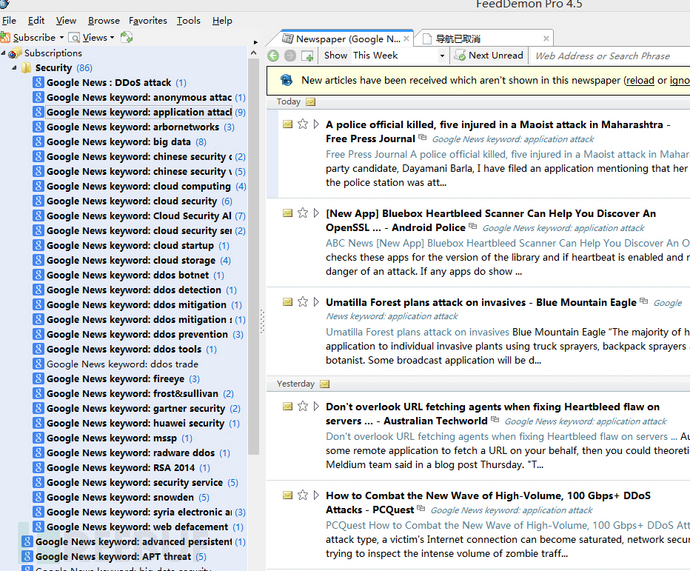Expand the Maoist attack article triangle
This screenshot has width=690, height=571.
(316, 124)
